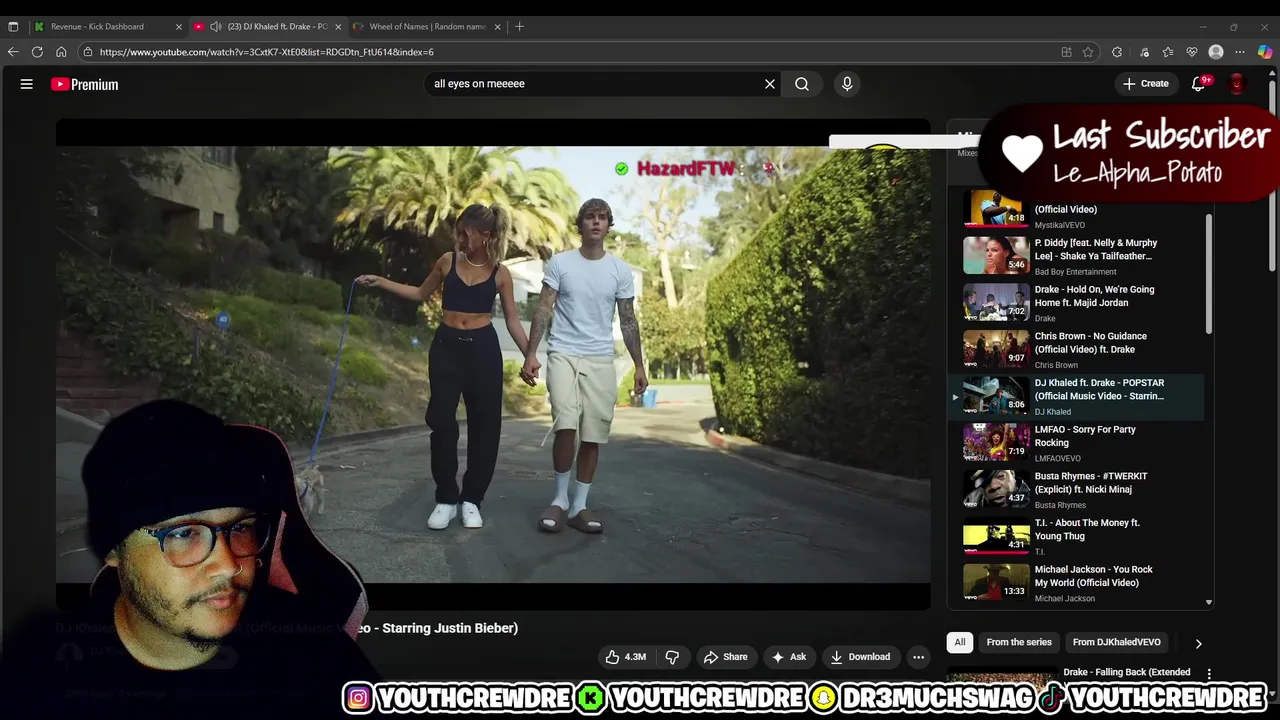Open browser Settings and more ellipsis
The height and width of the screenshot is (720, 1280).
pos(1240,52)
